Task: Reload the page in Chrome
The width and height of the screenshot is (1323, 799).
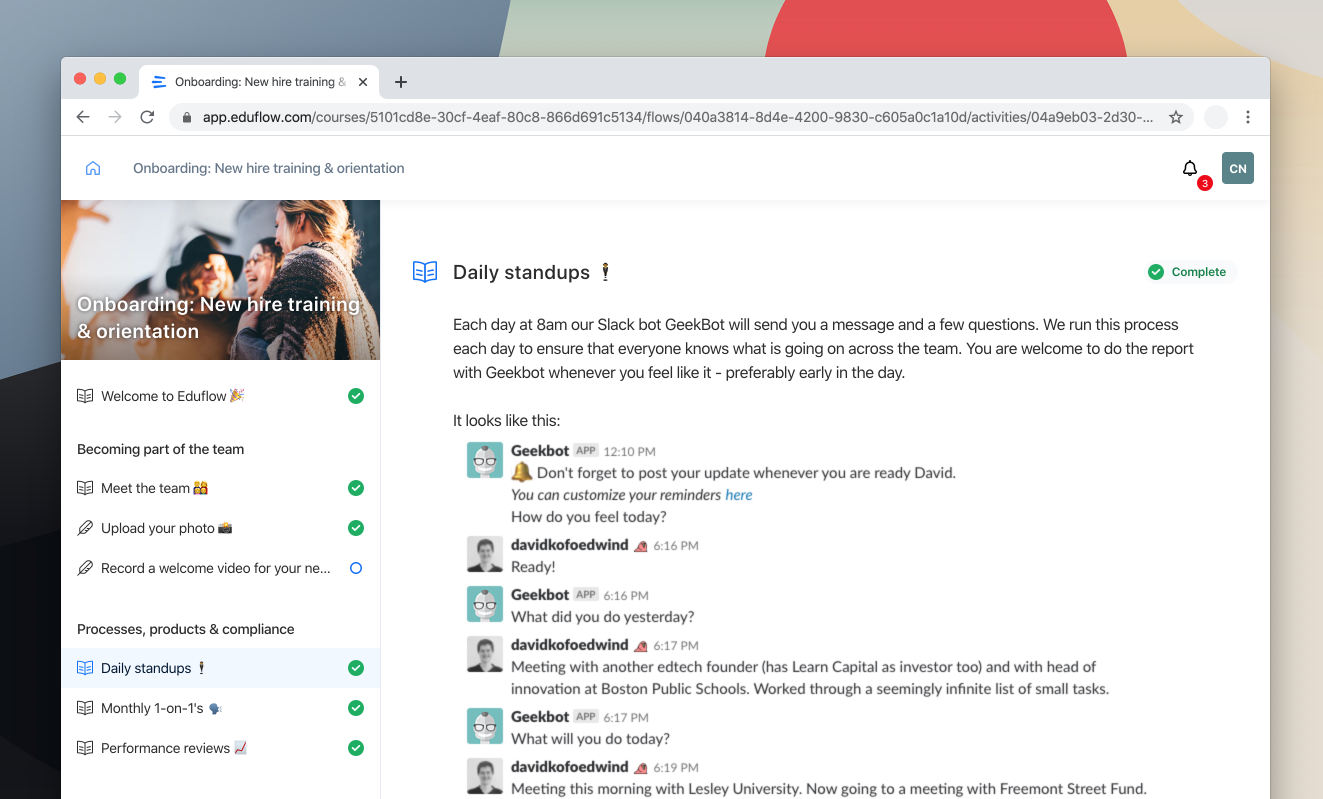Action: coord(147,117)
